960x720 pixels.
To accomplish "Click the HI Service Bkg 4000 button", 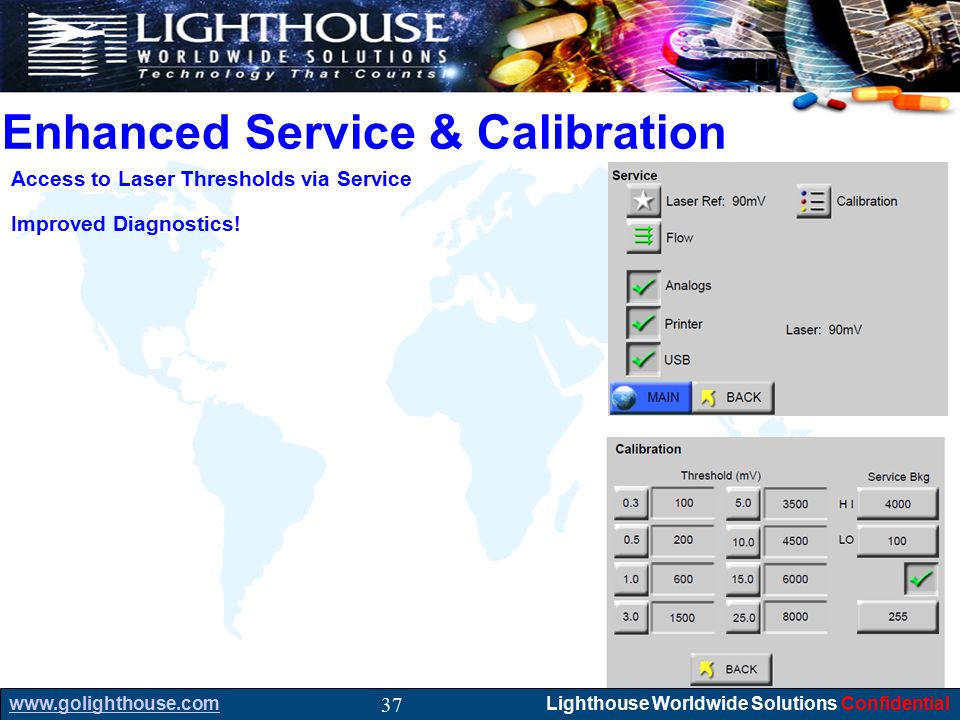I will pos(897,504).
